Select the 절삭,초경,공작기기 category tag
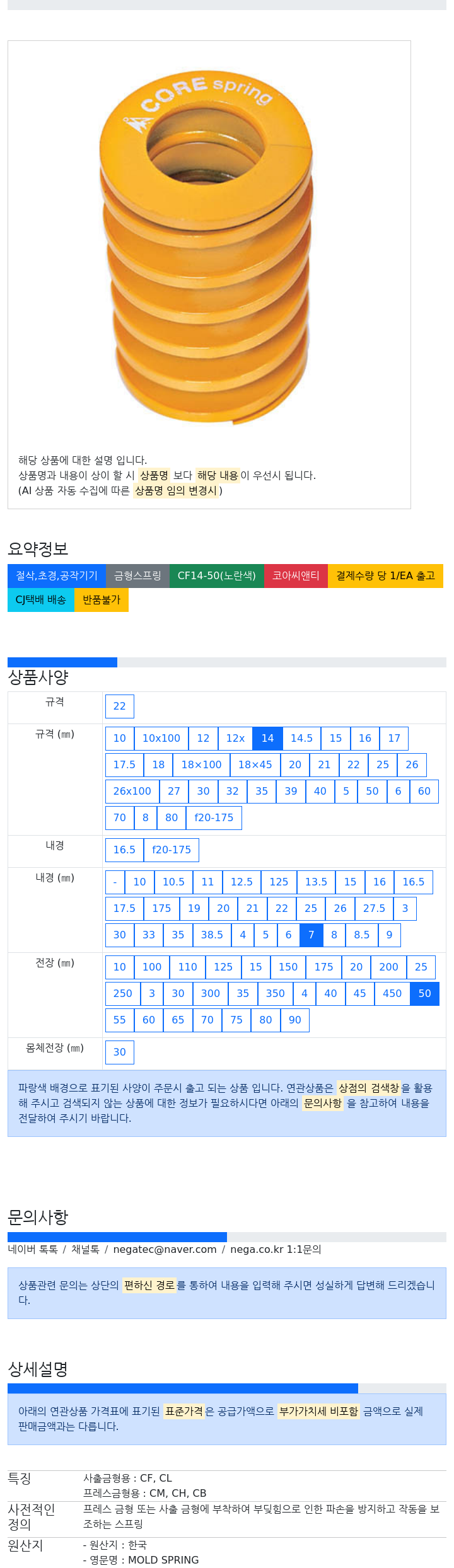The image size is (454, 1568). 57,576
